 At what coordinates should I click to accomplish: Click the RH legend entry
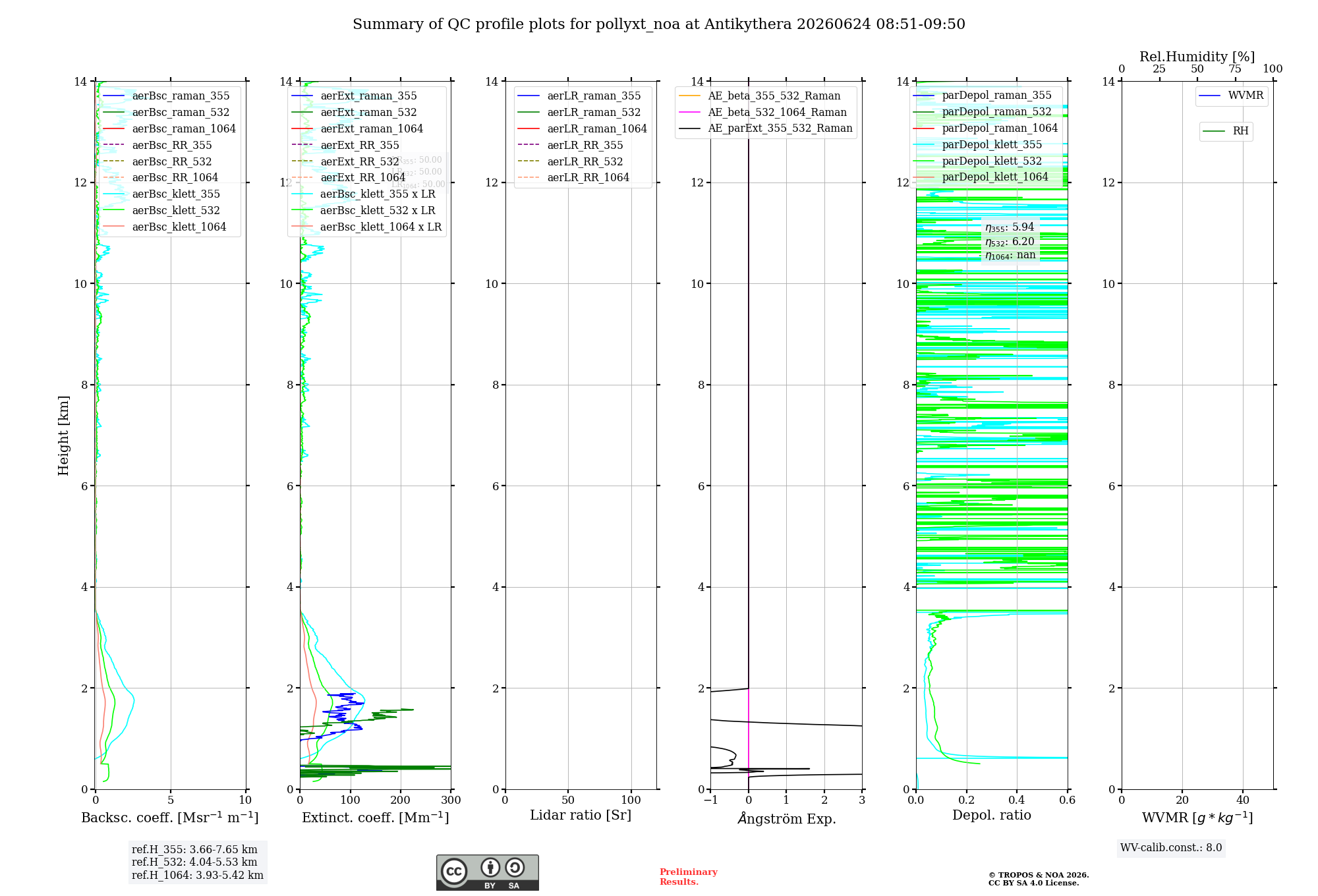[1226, 131]
